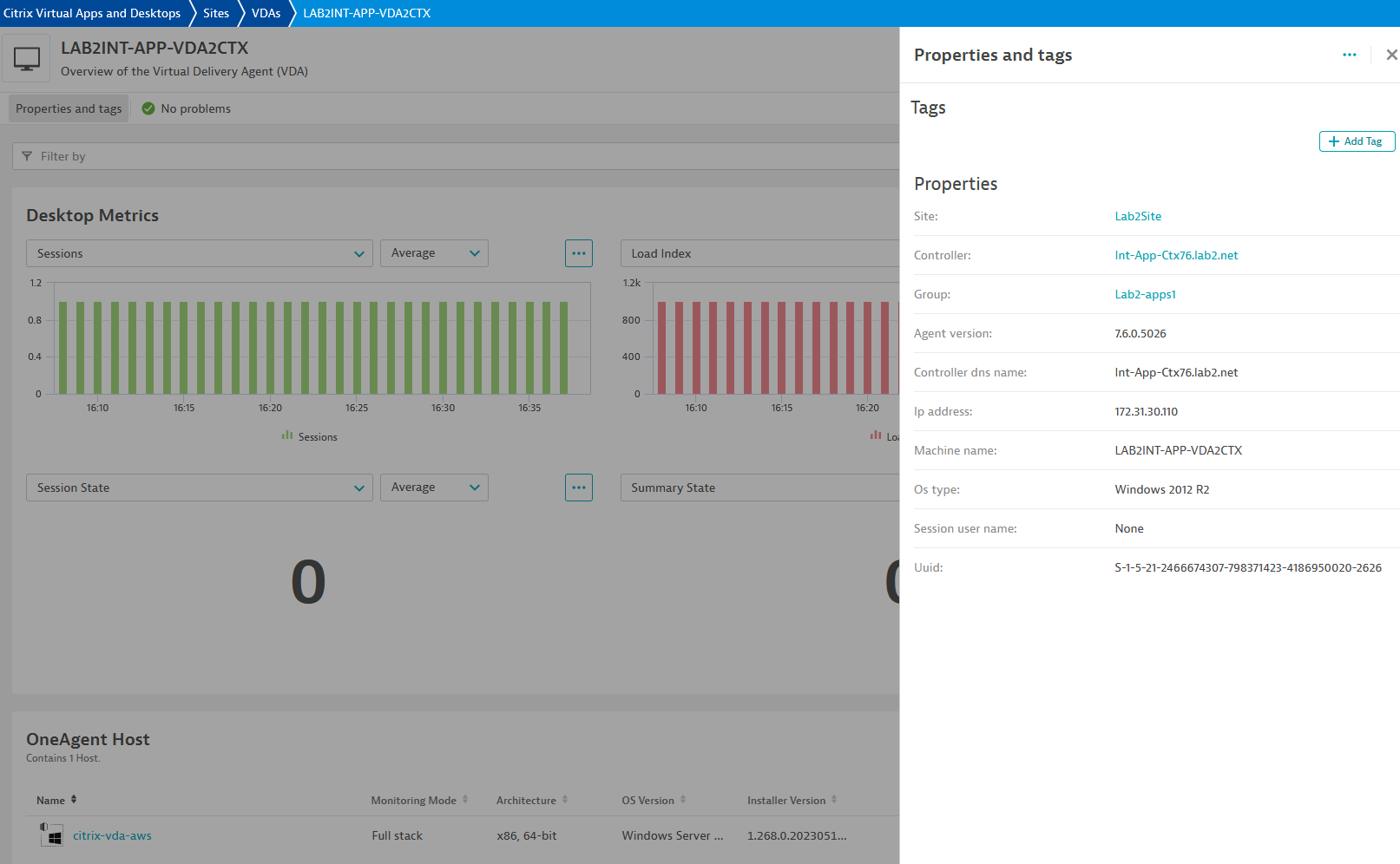Image resolution: width=1400 pixels, height=864 pixels.
Task: Navigate to the VDAs breadcrumb
Action: click(x=266, y=13)
